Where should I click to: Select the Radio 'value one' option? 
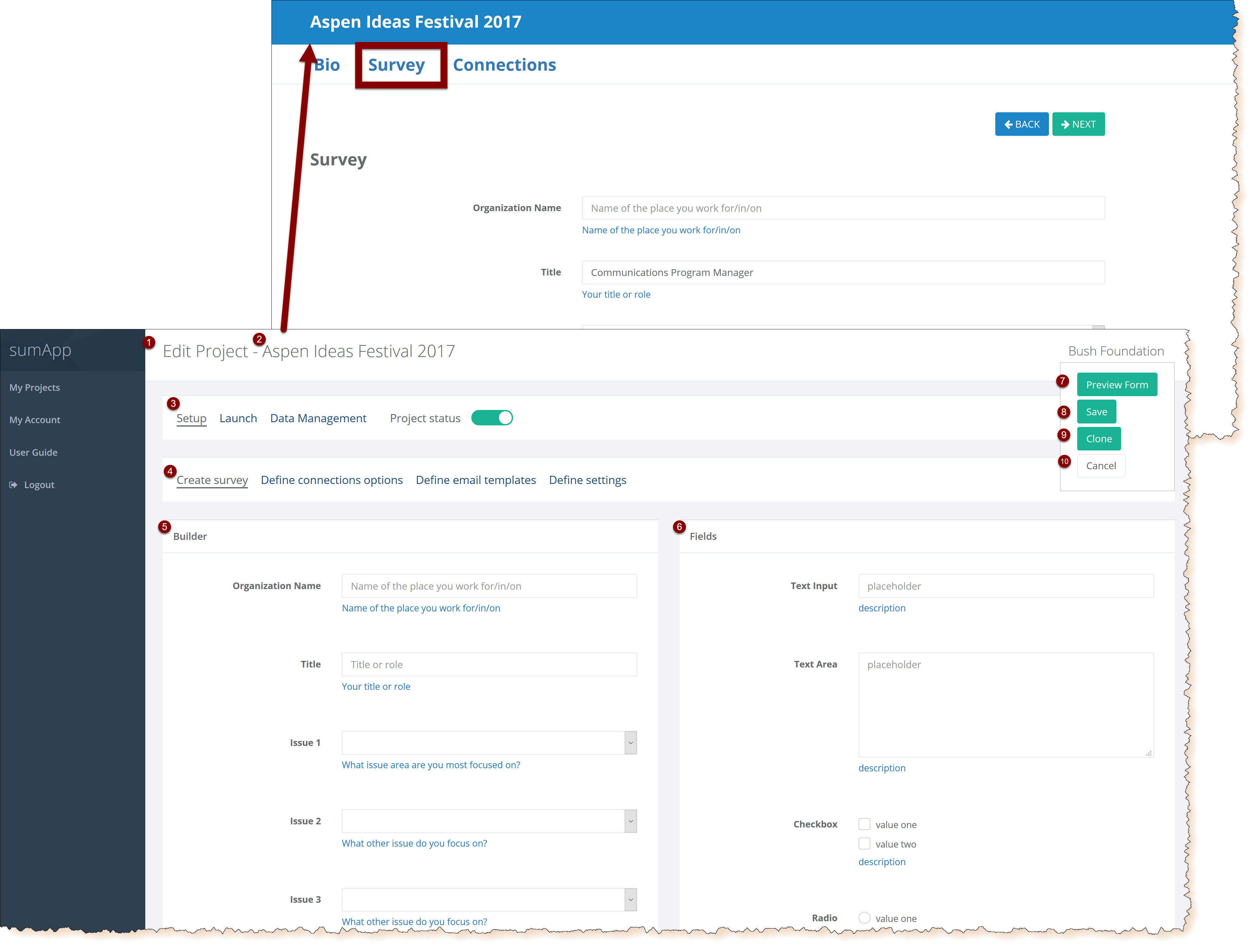(x=864, y=918)
